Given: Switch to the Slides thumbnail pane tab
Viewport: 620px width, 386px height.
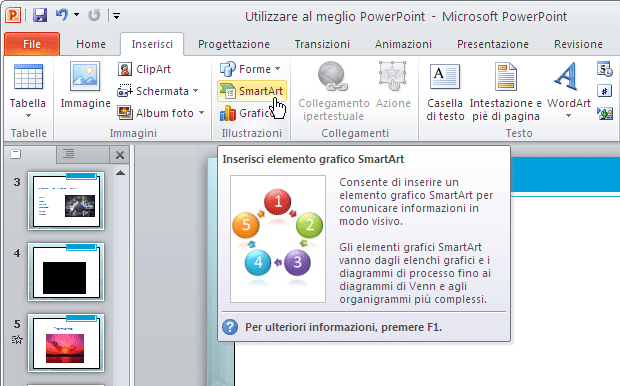Looking at the screenshot, I should tap(16, 154).
